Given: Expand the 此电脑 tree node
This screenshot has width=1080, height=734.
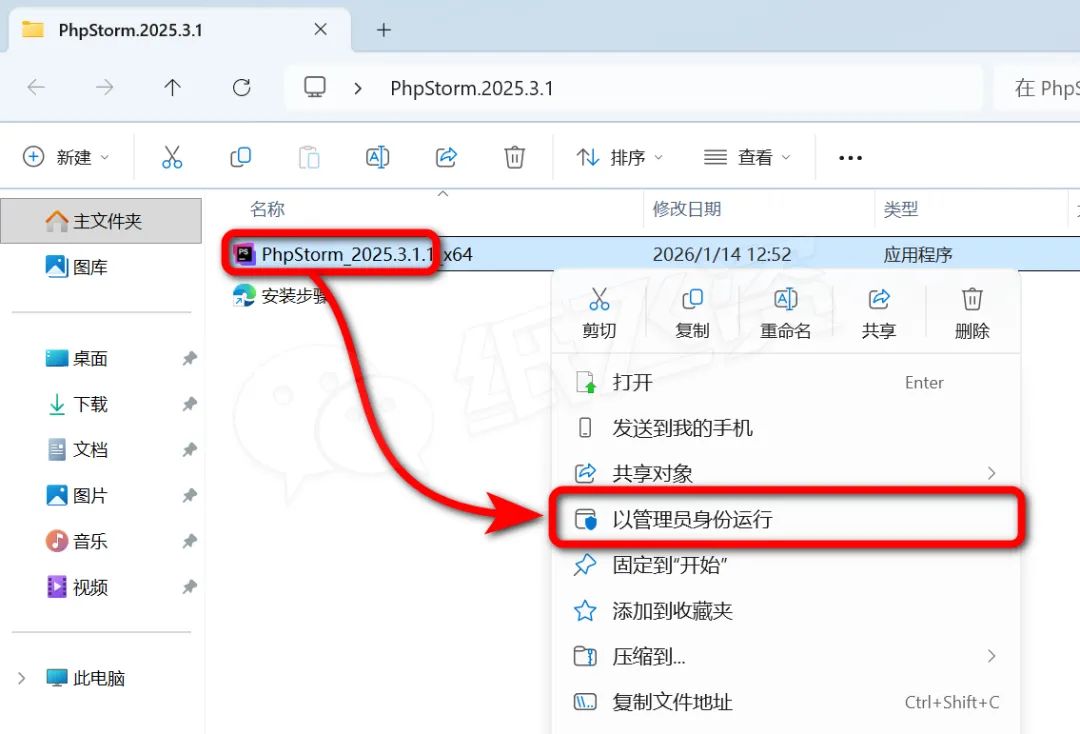Looking at the screenshot, I should coord(21,678).
